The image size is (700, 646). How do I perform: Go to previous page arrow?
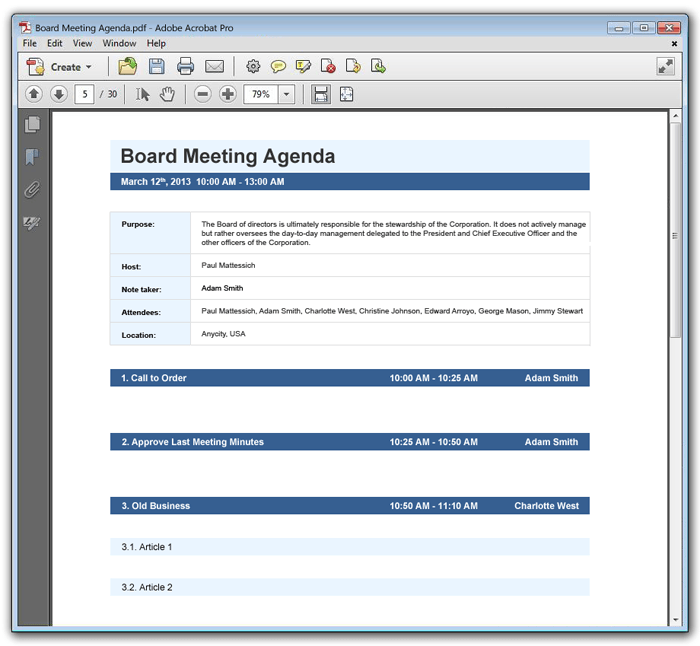33,94
